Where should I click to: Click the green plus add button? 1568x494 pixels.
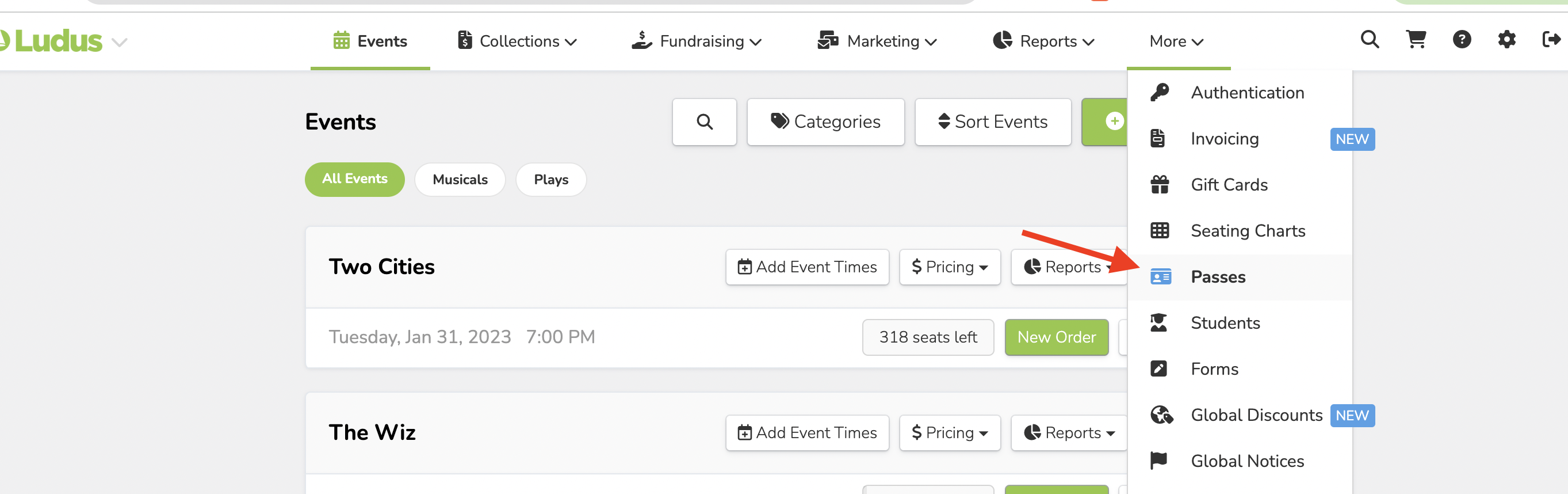[1108, 122]
